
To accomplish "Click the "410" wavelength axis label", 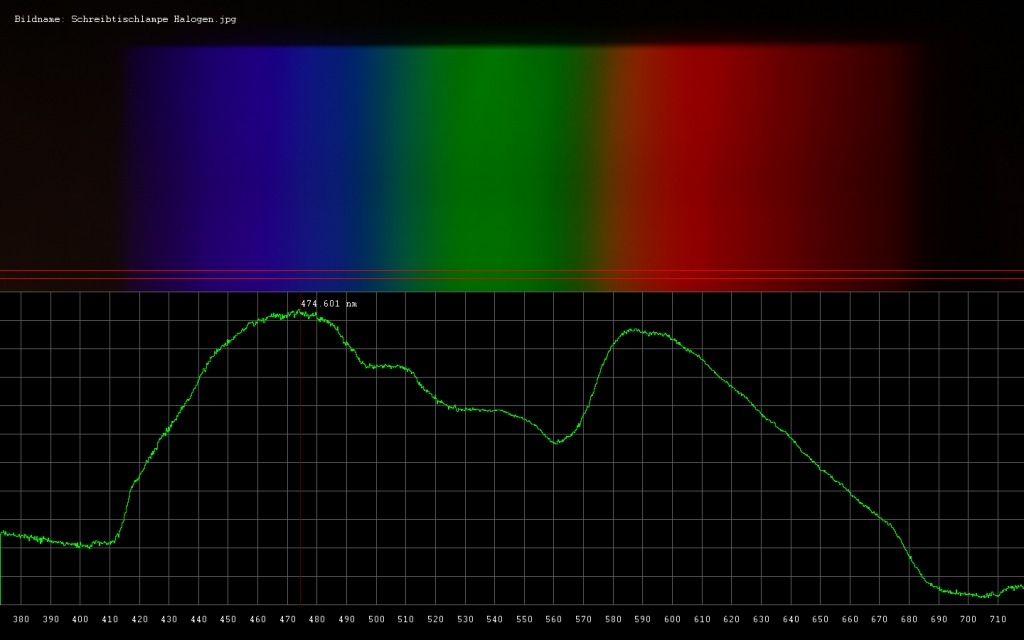I will click(x=110, y=619).
